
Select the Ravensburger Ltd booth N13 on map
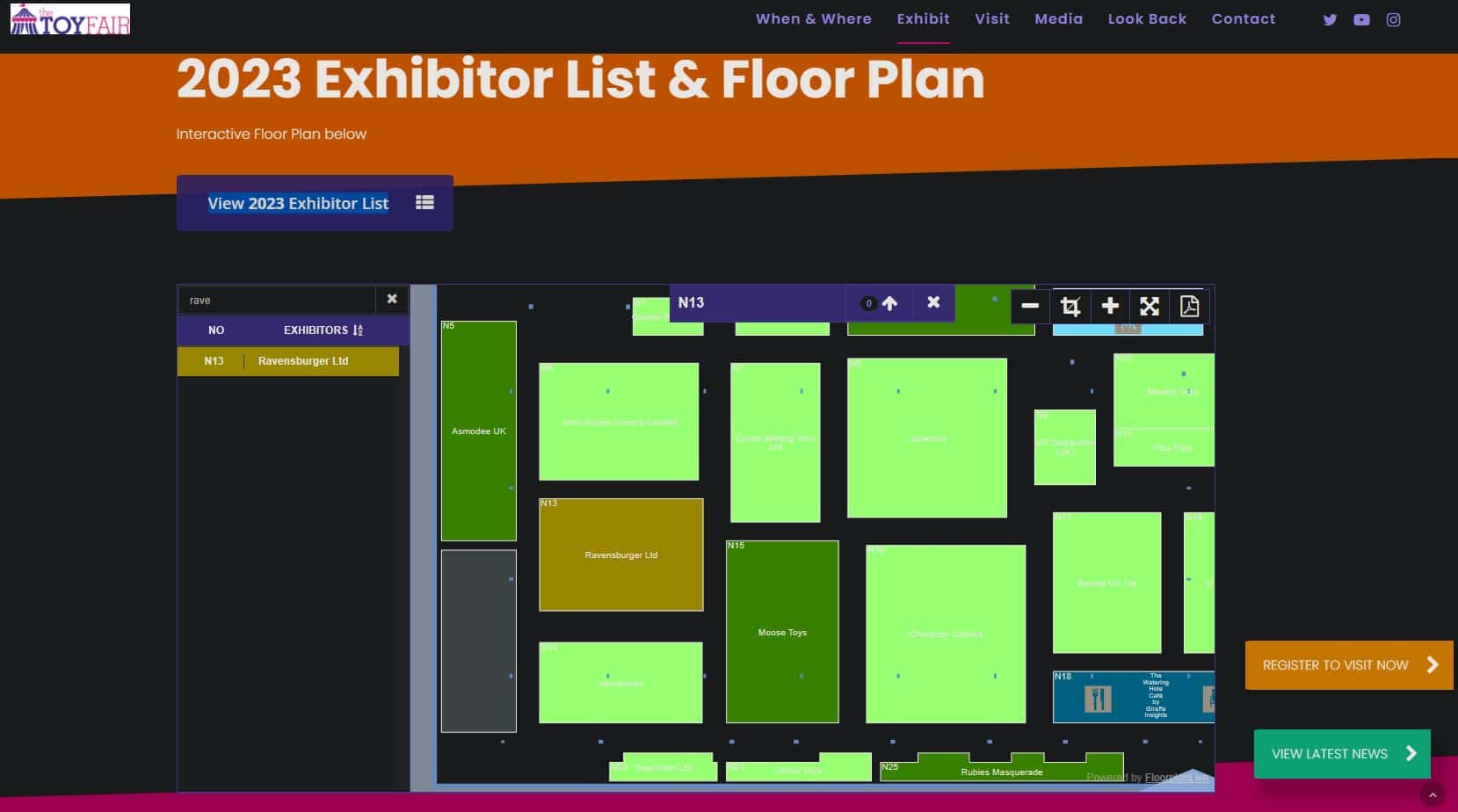[x=620, y=555]
